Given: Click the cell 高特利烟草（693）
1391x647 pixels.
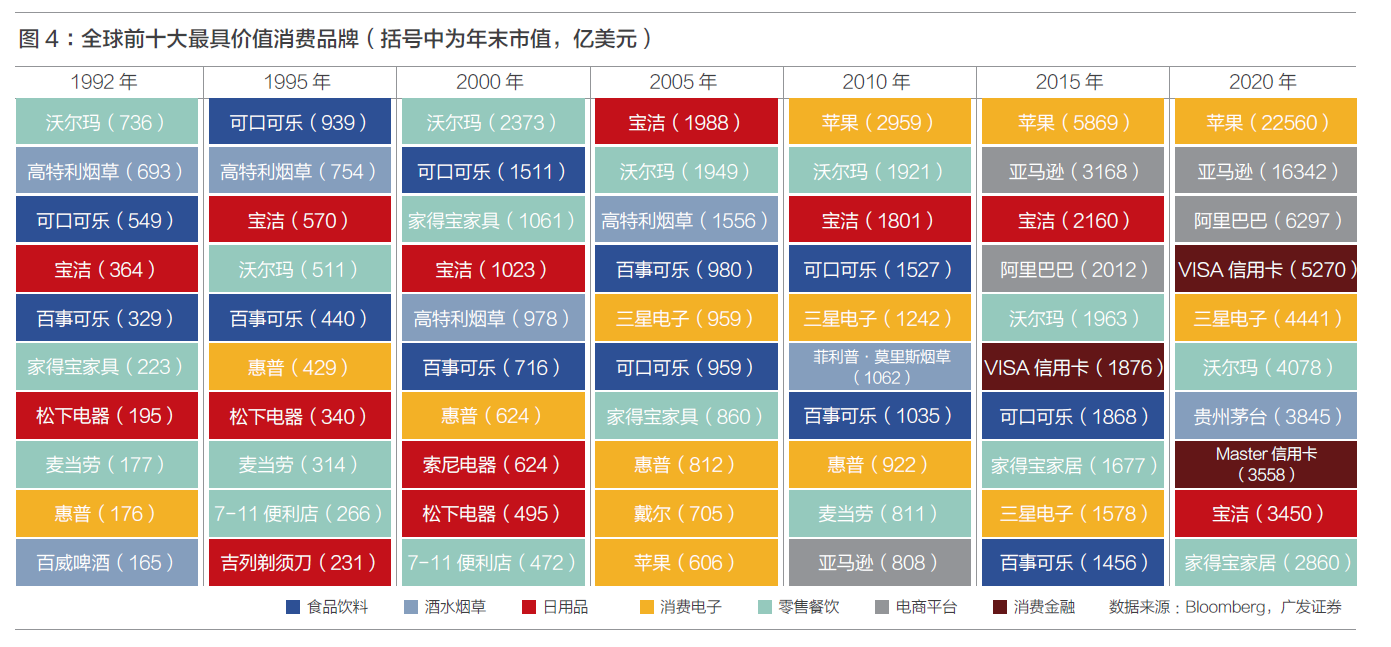Looking at the screenshot, I should click(x=107, y=171).
